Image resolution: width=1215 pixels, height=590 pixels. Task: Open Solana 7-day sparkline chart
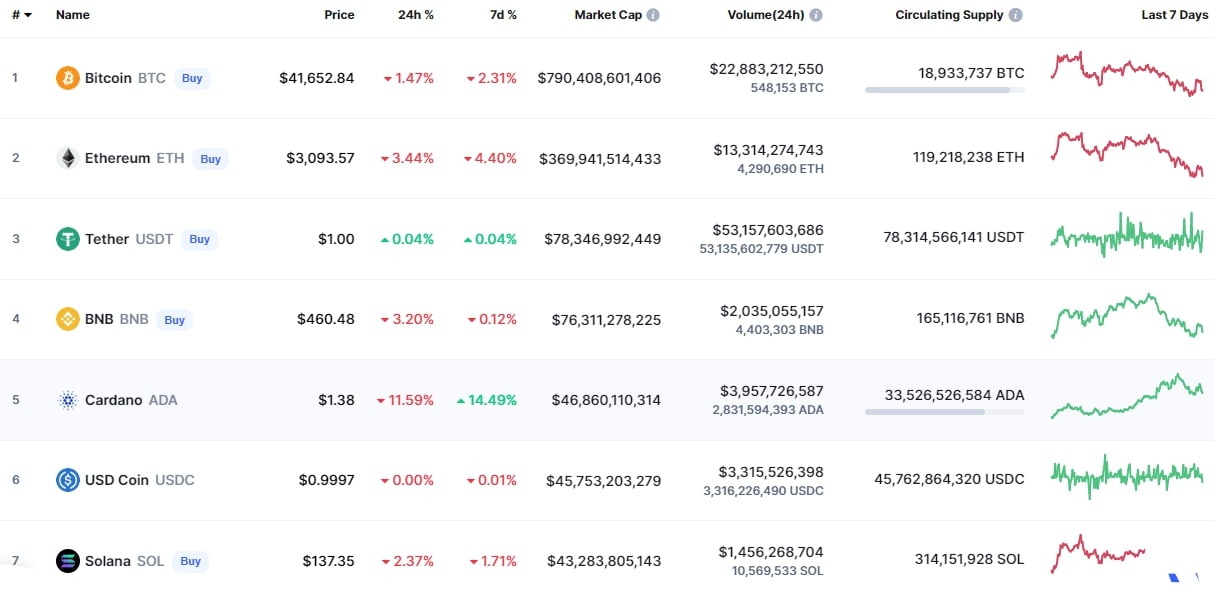click(x=1098, y=554)
